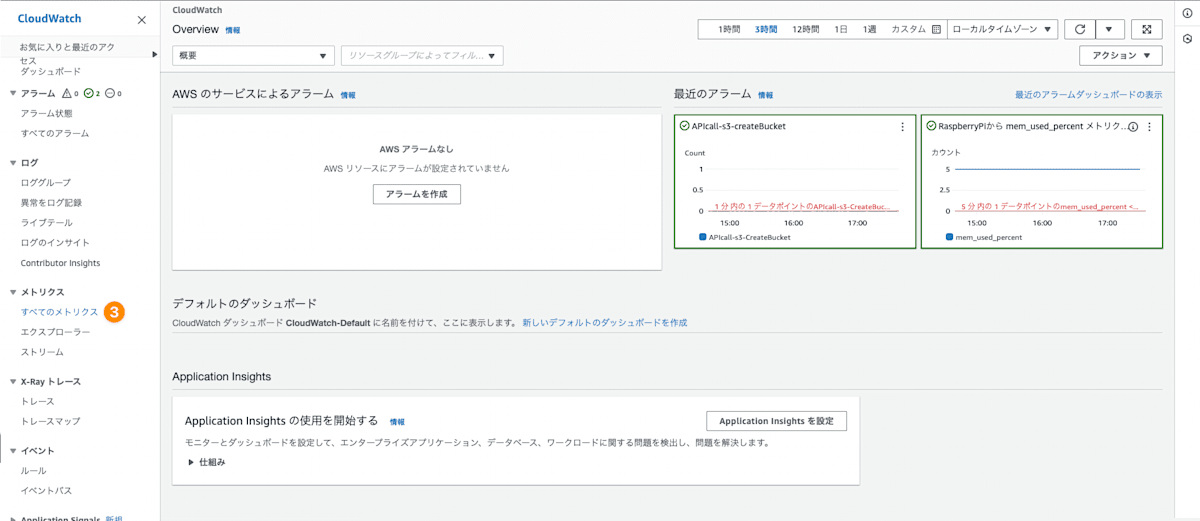Open ライブテール in sidebar
The width and height of the screenshot is (1200, 521).
pos(47,222)
